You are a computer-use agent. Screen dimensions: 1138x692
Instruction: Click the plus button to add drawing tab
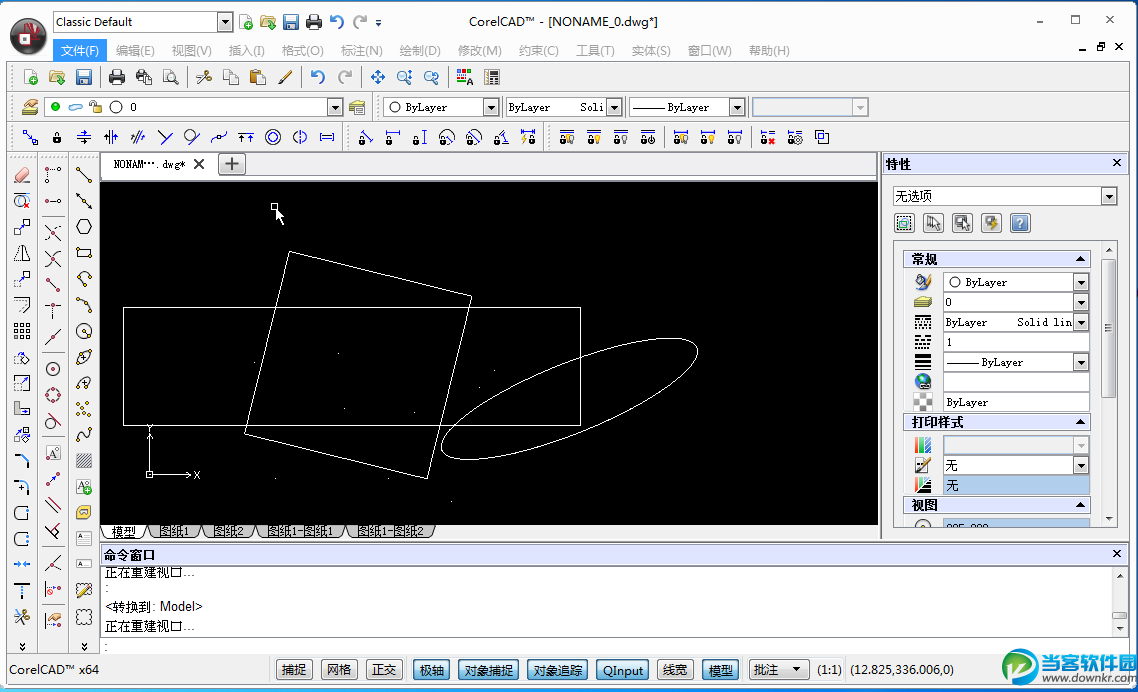pyautogui.click(x=232, y=164)
